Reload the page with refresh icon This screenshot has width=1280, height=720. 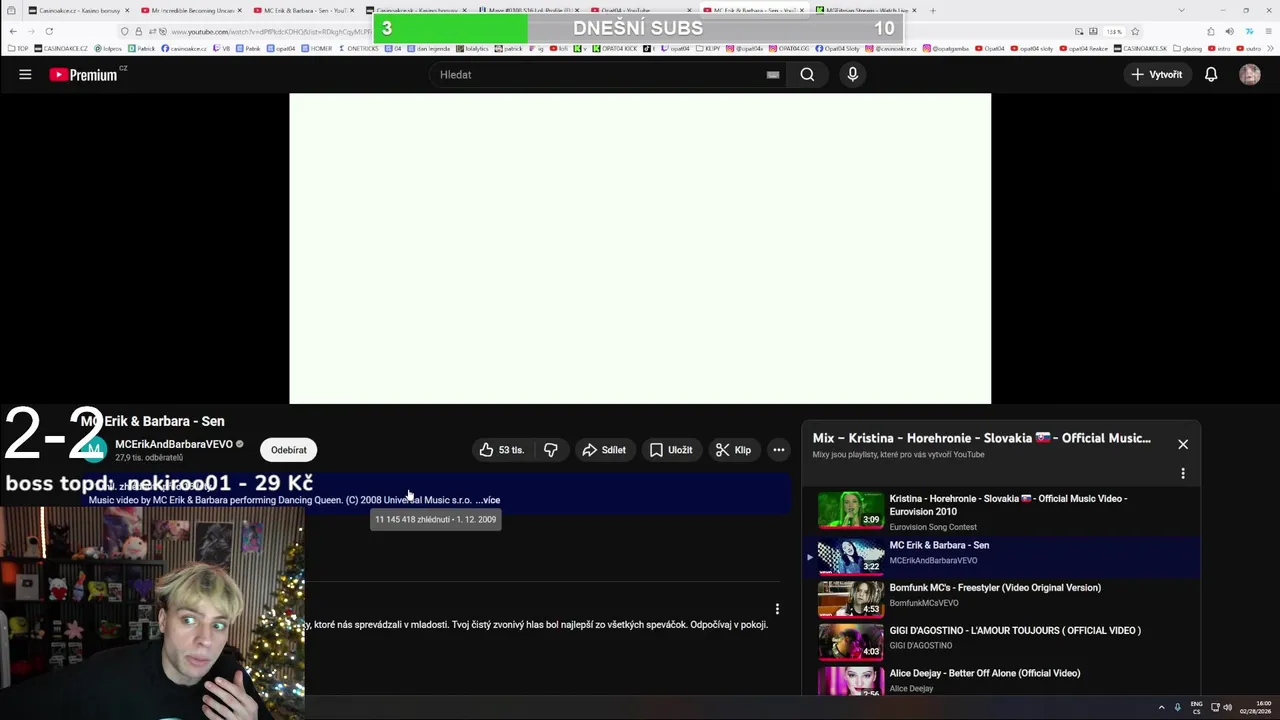pos(49,31)
